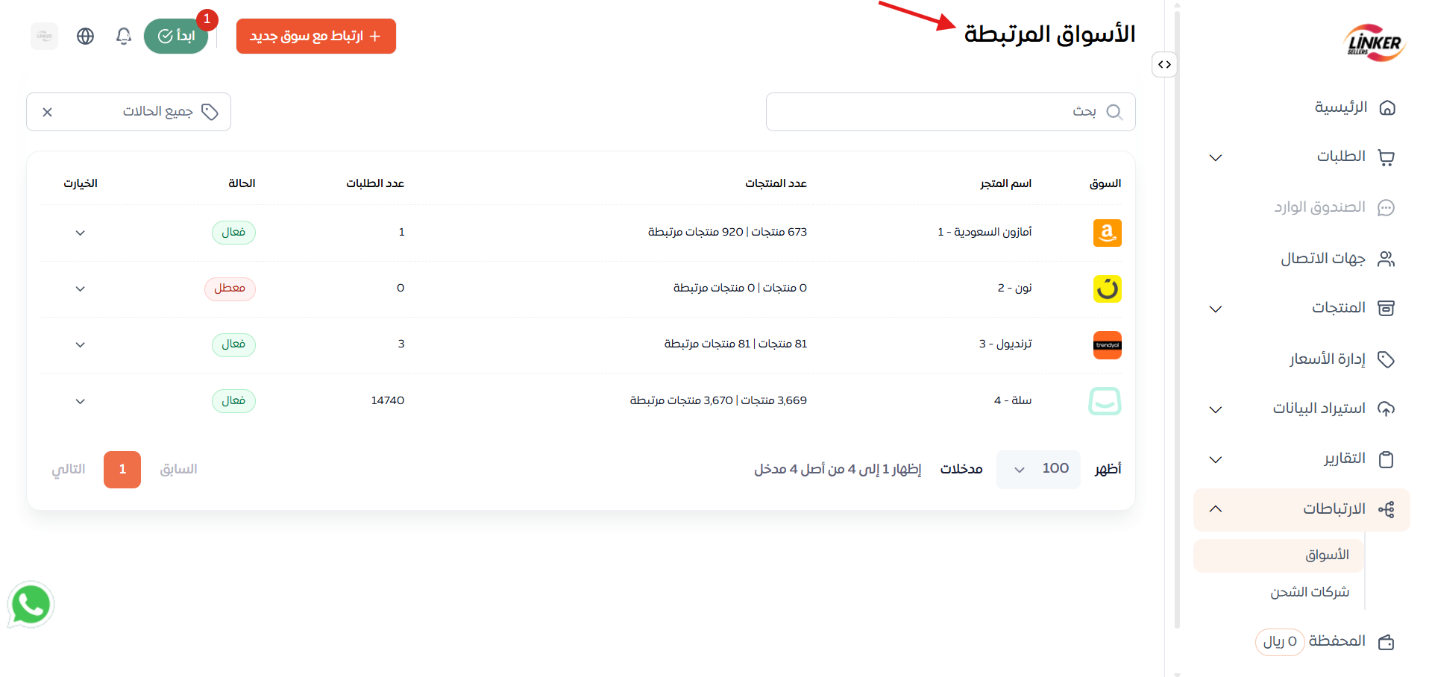Click the green ابدأ start button
This screenshot has width=1429, height=677.
point(176,36)
